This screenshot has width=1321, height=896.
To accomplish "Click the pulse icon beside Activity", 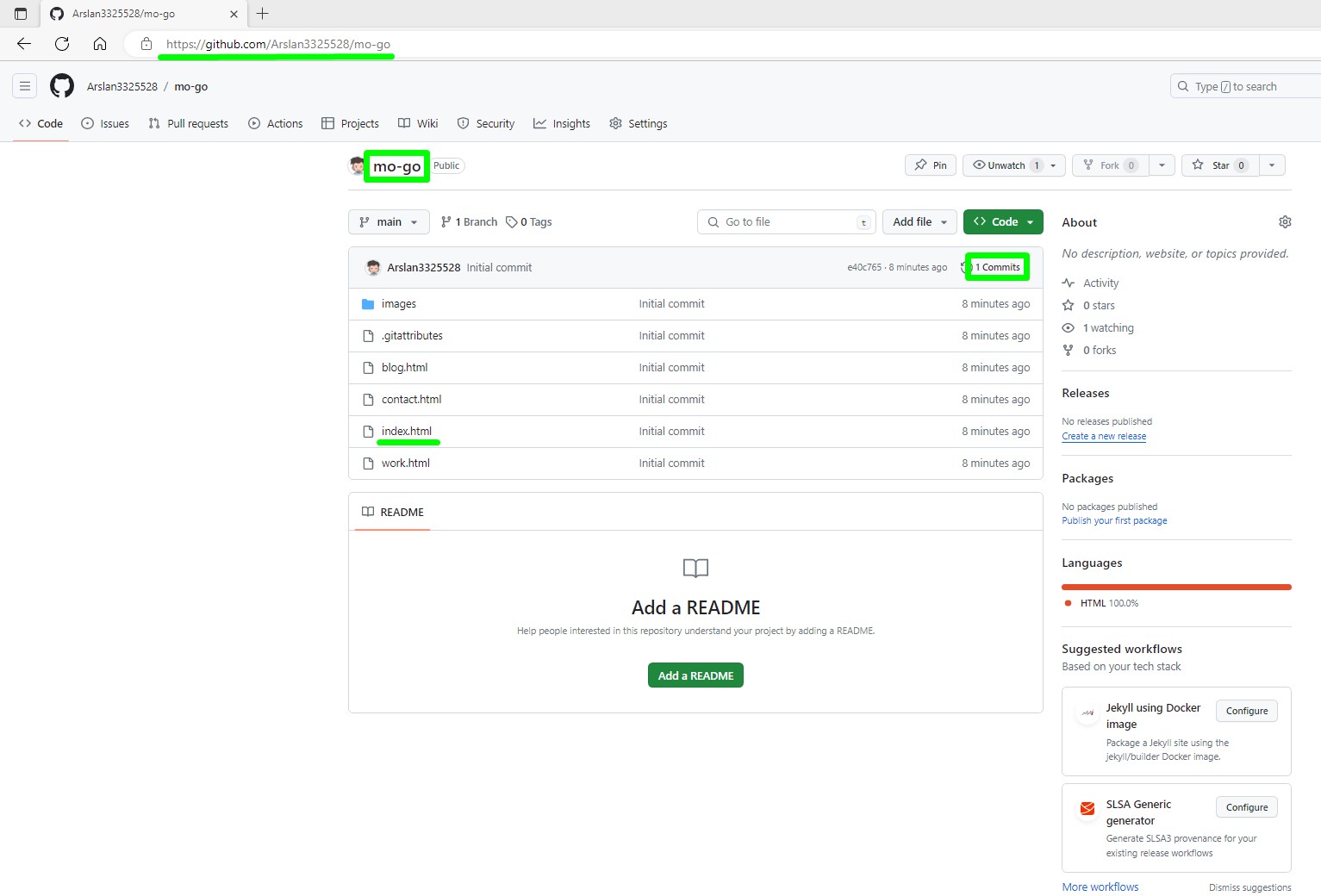I will 1069,283.
